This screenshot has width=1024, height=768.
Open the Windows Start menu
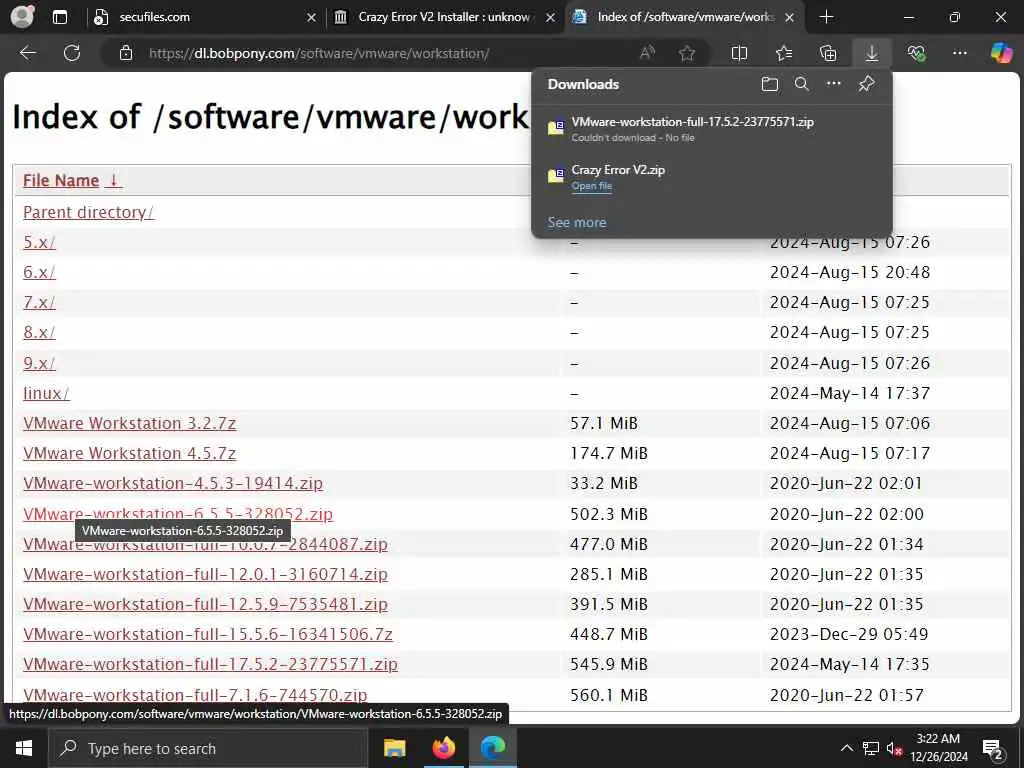click(x=24, y=748)
